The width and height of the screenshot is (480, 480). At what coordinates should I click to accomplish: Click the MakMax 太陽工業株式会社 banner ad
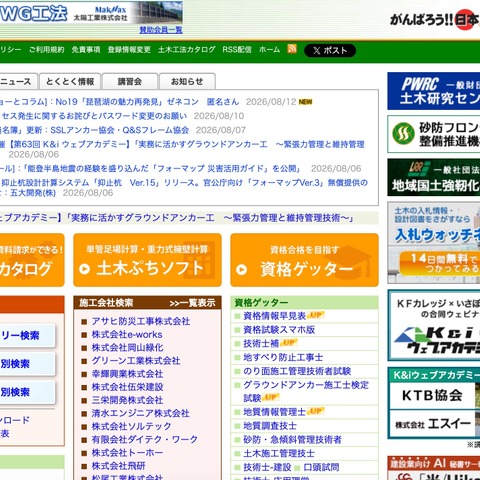click(x=91, y=13)
